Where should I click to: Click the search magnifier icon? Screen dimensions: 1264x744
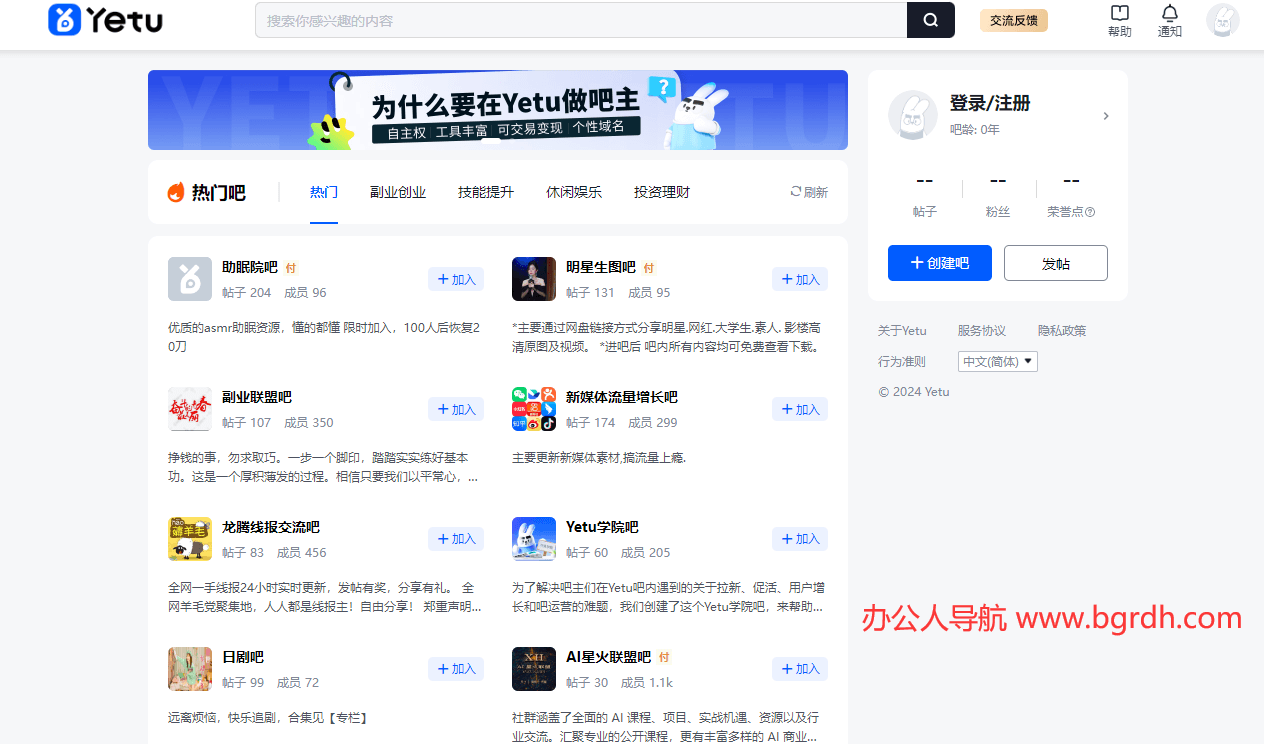point(930,20)
